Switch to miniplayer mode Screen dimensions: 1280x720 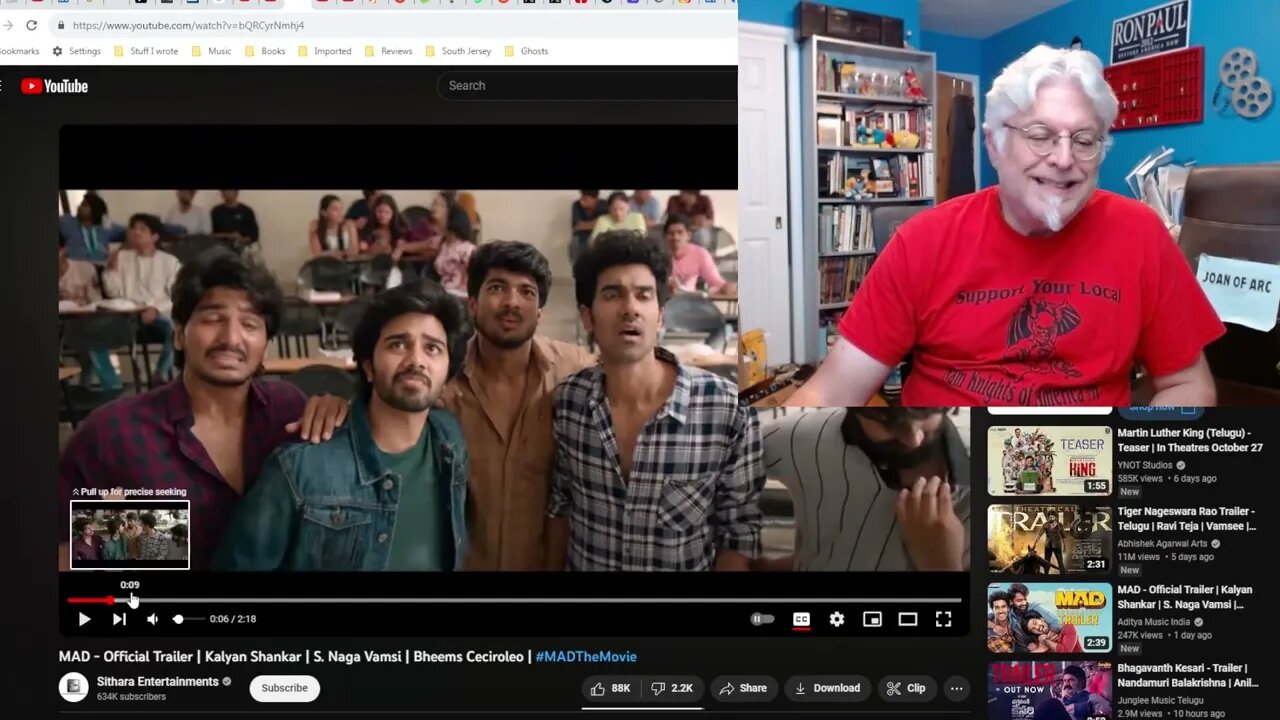[872, 619]
